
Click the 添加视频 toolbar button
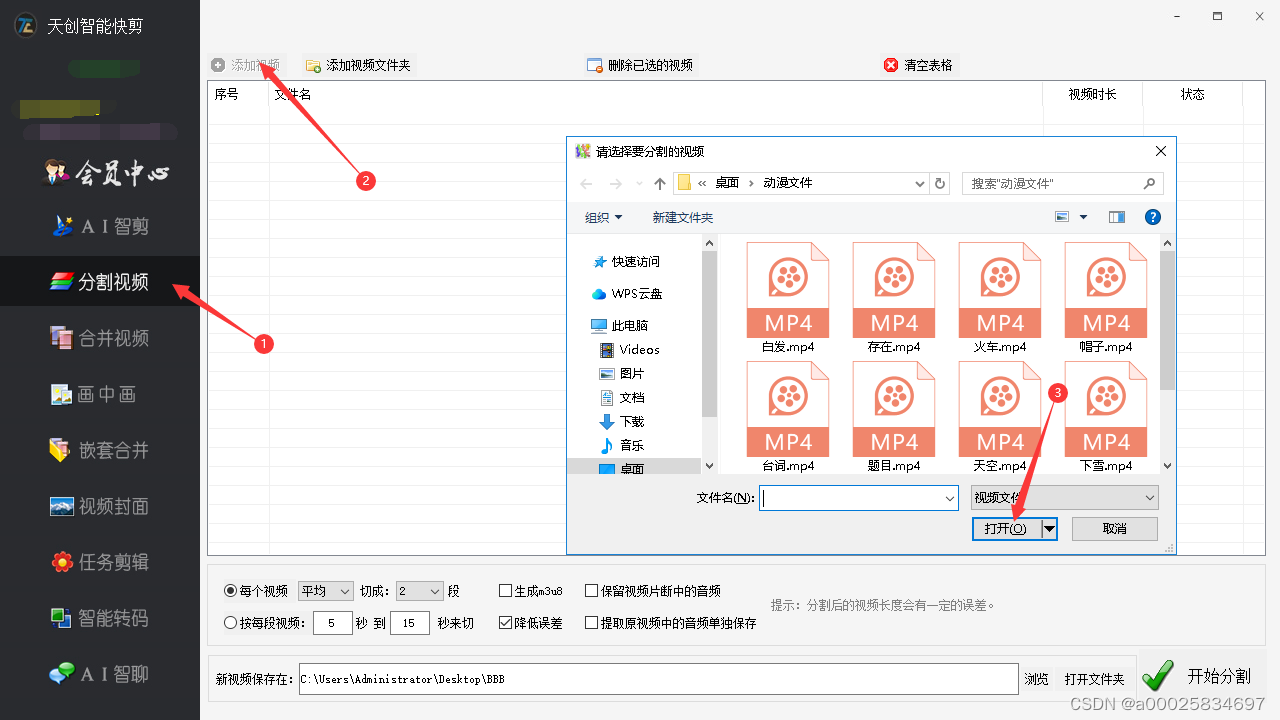246,65
